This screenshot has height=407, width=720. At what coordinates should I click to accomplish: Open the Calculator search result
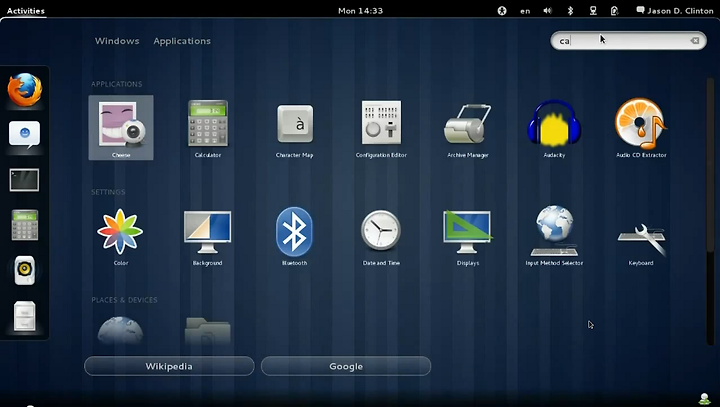coord(208,128)
